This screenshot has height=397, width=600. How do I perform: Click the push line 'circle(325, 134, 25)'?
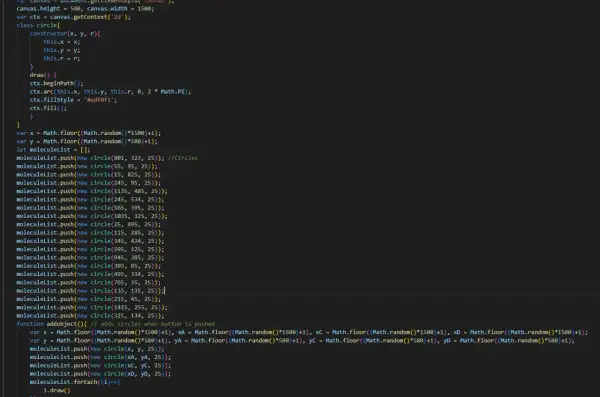(x=90, y=316)
